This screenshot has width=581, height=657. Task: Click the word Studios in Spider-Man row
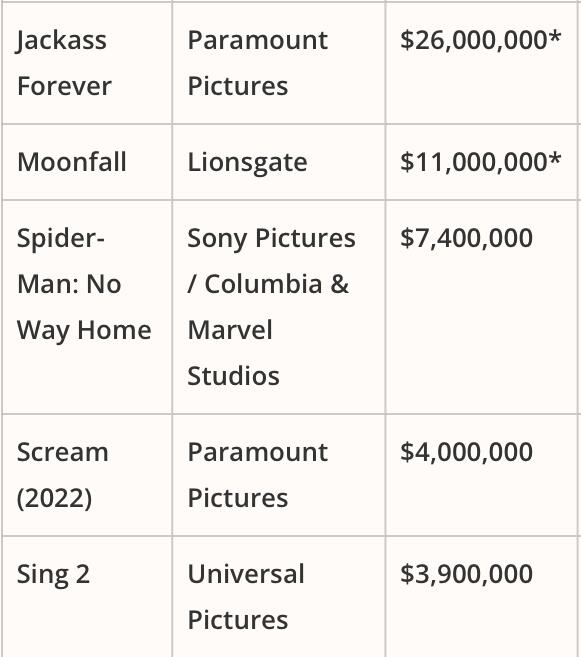pos(233,375)
